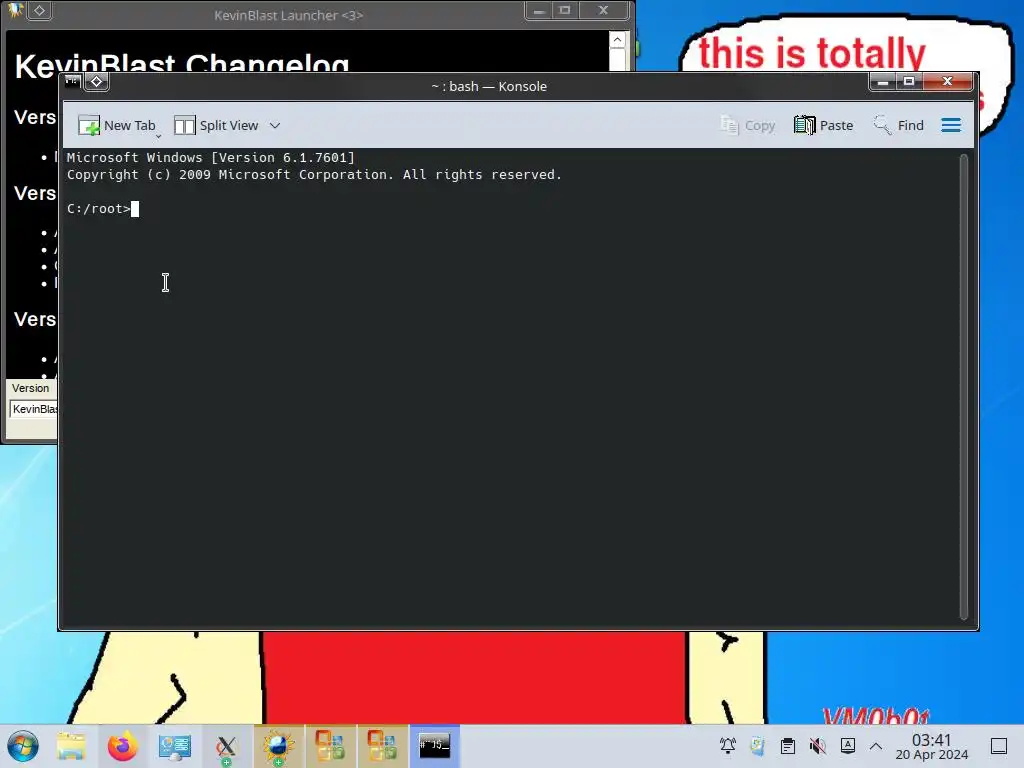Click KevinBlast changelog scroll up arrow
1024x768 pixels.
tap(617, 40)
